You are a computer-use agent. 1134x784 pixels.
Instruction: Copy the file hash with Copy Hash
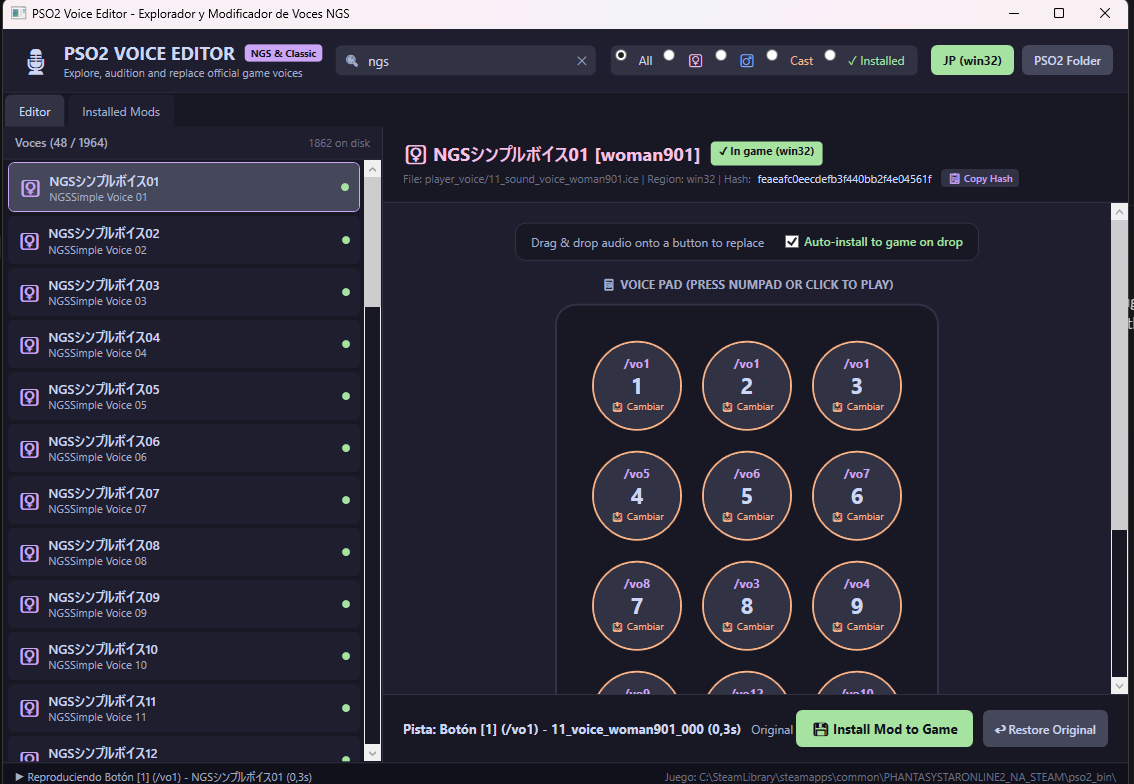(x=980, y=179)
